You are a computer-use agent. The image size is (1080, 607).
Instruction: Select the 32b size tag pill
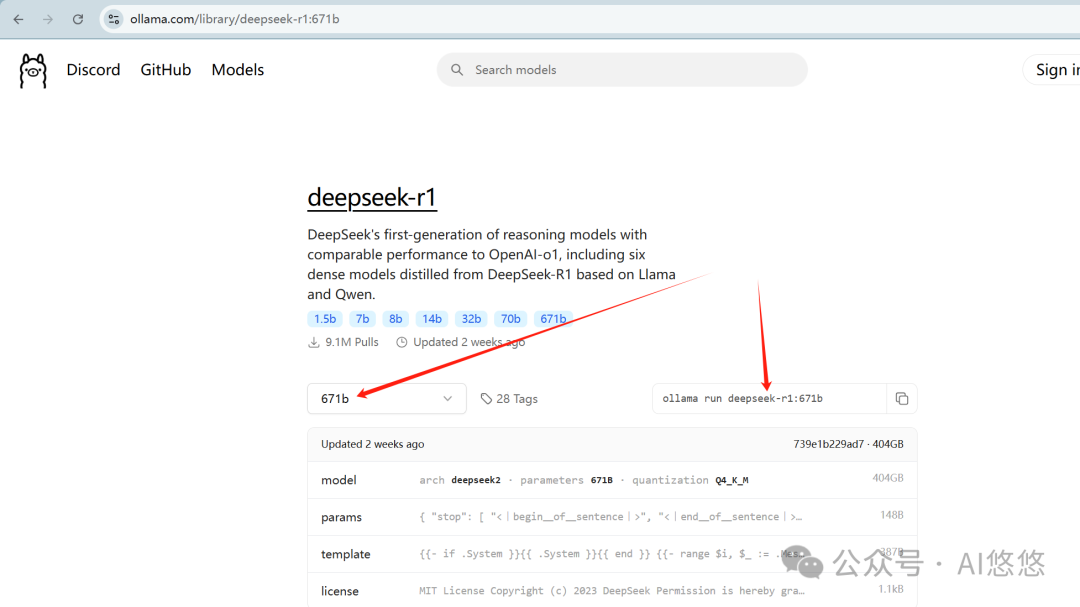click(470, 318)
